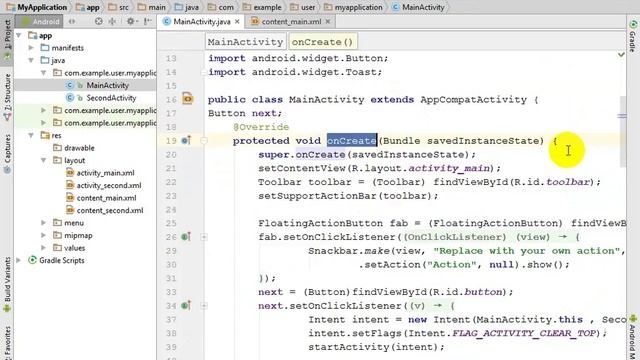Open the Captures tool window
Screen dimensions: 640x360
point(7,153)
